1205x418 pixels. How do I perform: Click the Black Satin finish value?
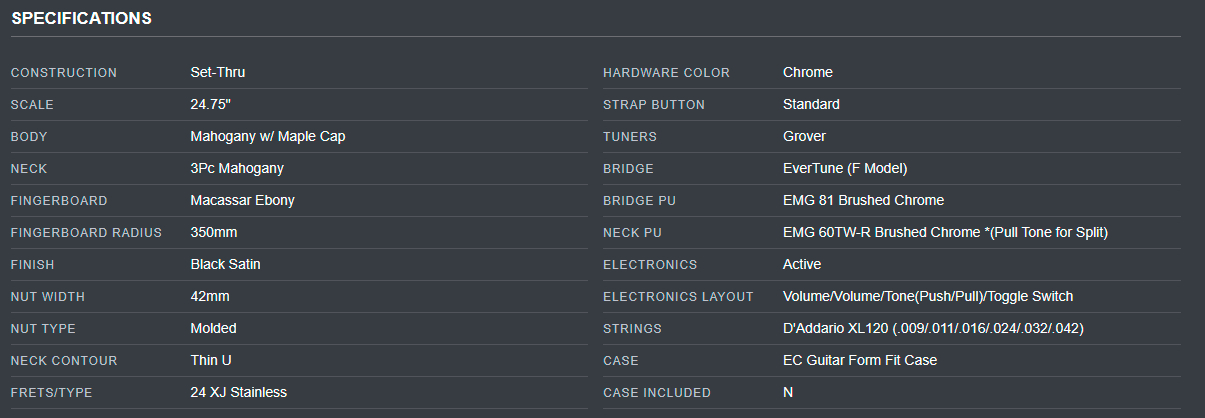225,264
